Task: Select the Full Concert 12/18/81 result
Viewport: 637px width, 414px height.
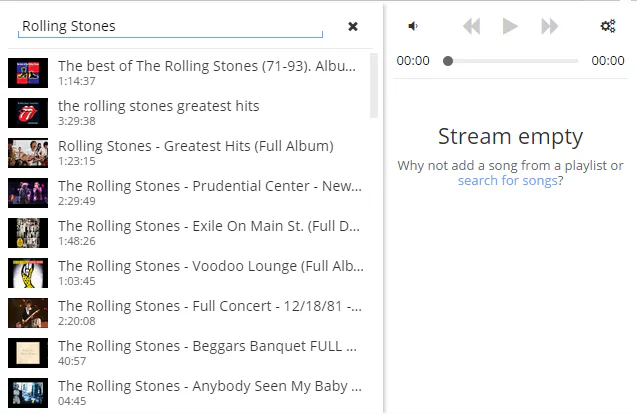Action: (x=187, y=313)
